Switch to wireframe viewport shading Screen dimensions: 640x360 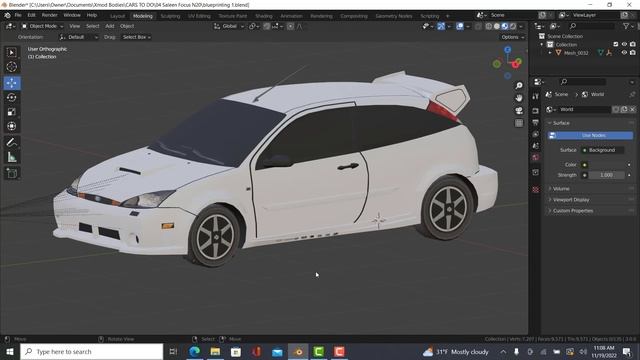pyautogui.click(x=489, y=26)
